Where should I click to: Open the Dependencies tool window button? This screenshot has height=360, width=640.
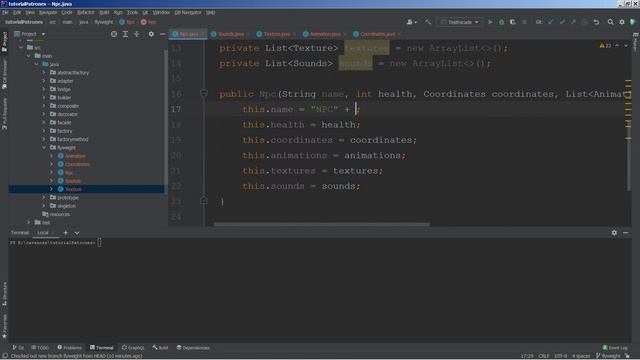[193, 348]
